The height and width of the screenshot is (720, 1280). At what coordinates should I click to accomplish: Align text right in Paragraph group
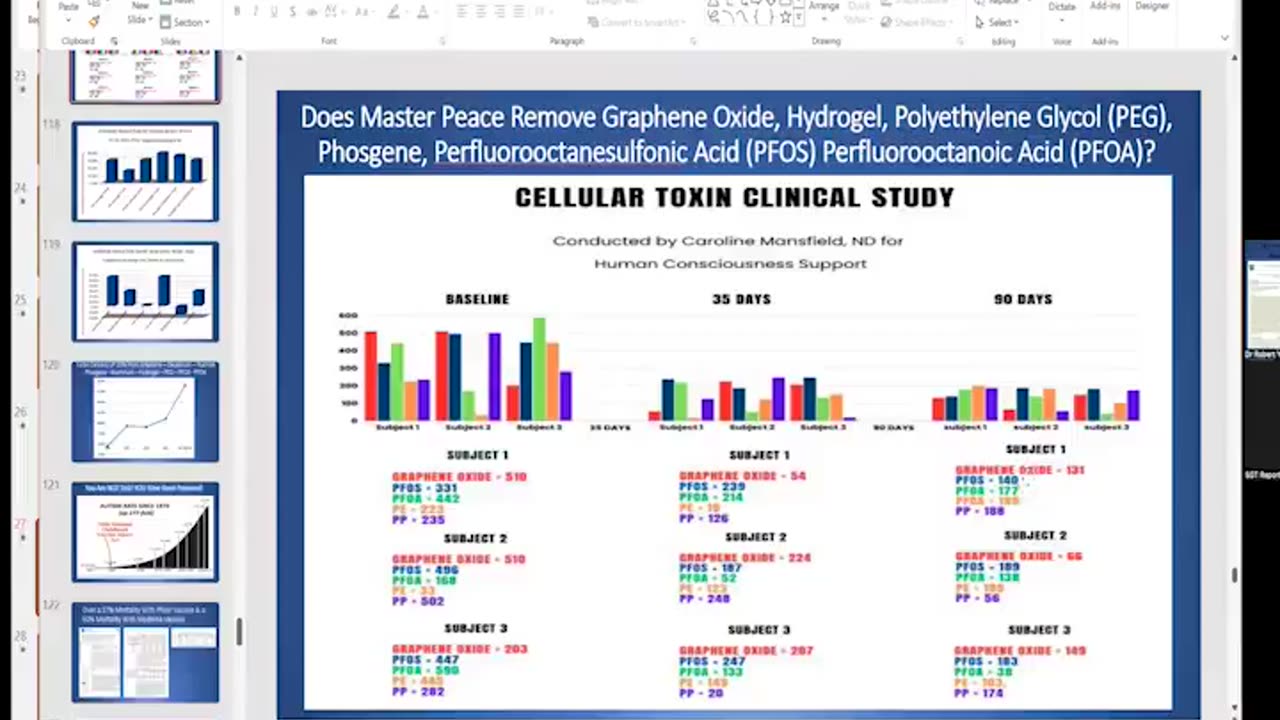[x=499, y=12]
